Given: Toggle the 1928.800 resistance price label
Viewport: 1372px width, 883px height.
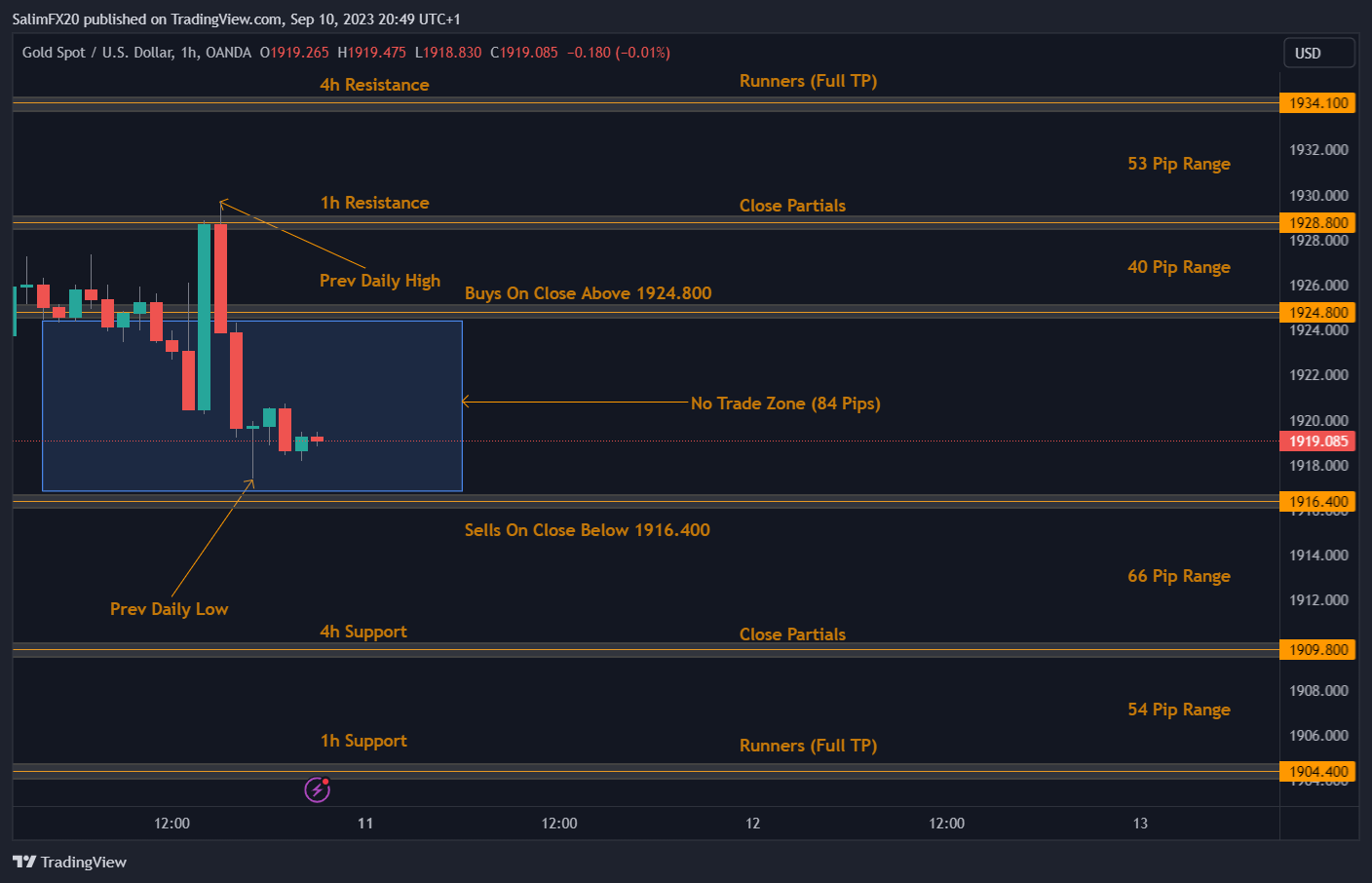Looking at the screenshot, I should click(x=1317, y=222).
